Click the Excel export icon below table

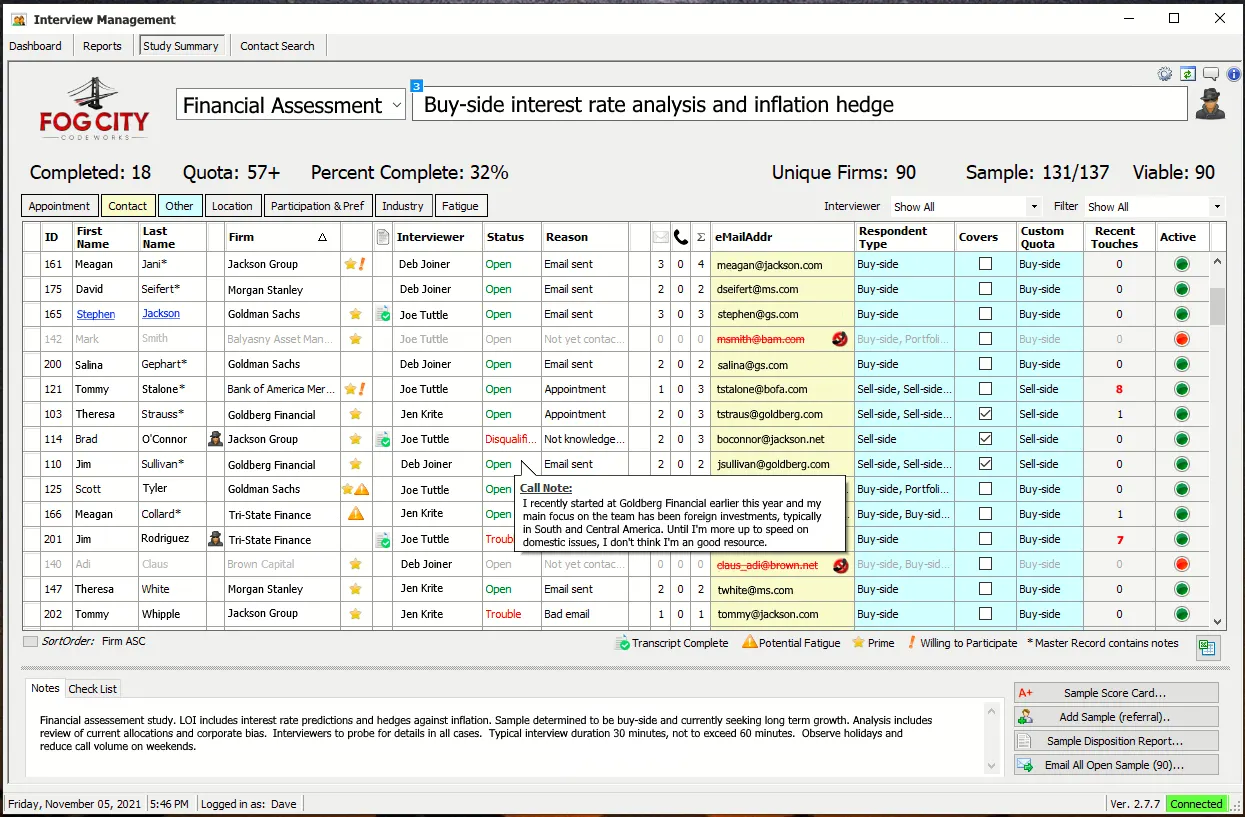1207,648
